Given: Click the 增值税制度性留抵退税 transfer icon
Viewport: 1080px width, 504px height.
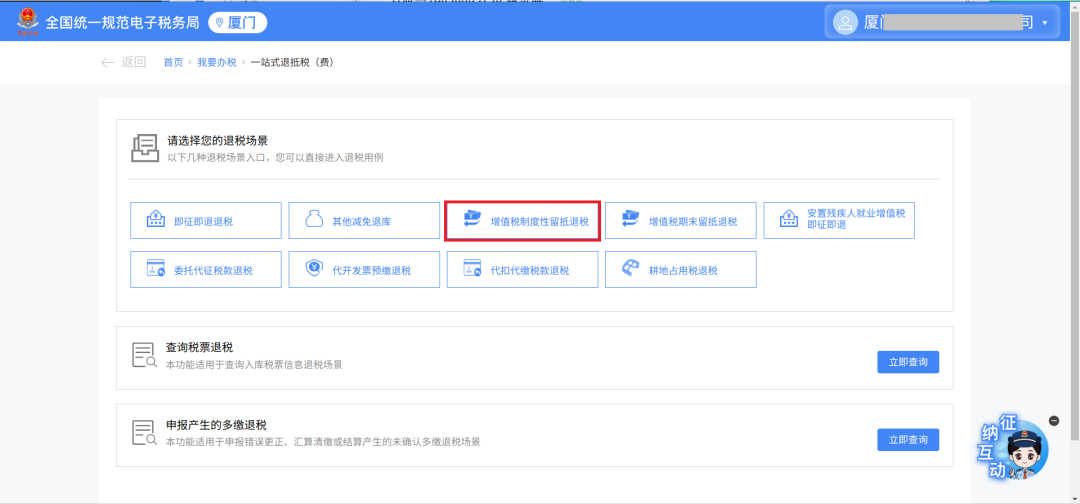Looking at the screenshot, I should 472,220.
